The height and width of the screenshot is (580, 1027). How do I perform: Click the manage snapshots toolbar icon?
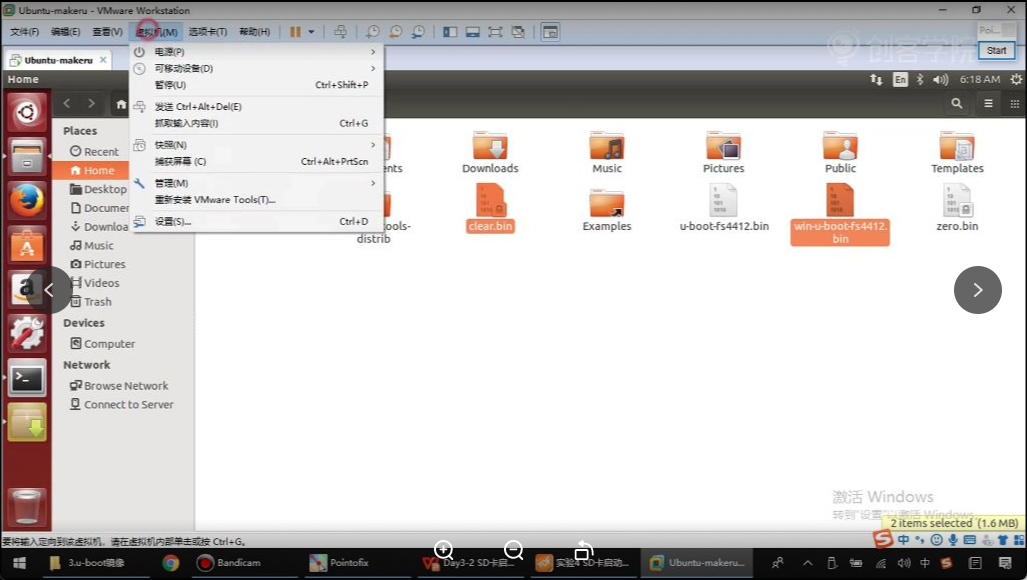coord(418,31)
